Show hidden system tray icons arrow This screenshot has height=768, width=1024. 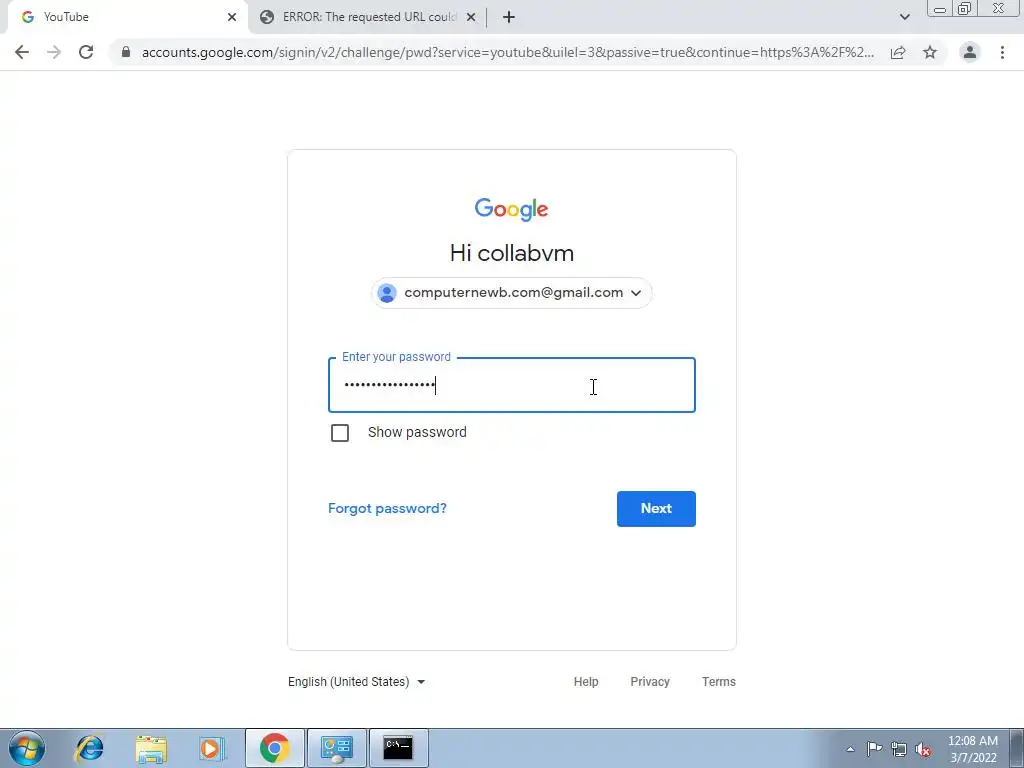point(850,749)
